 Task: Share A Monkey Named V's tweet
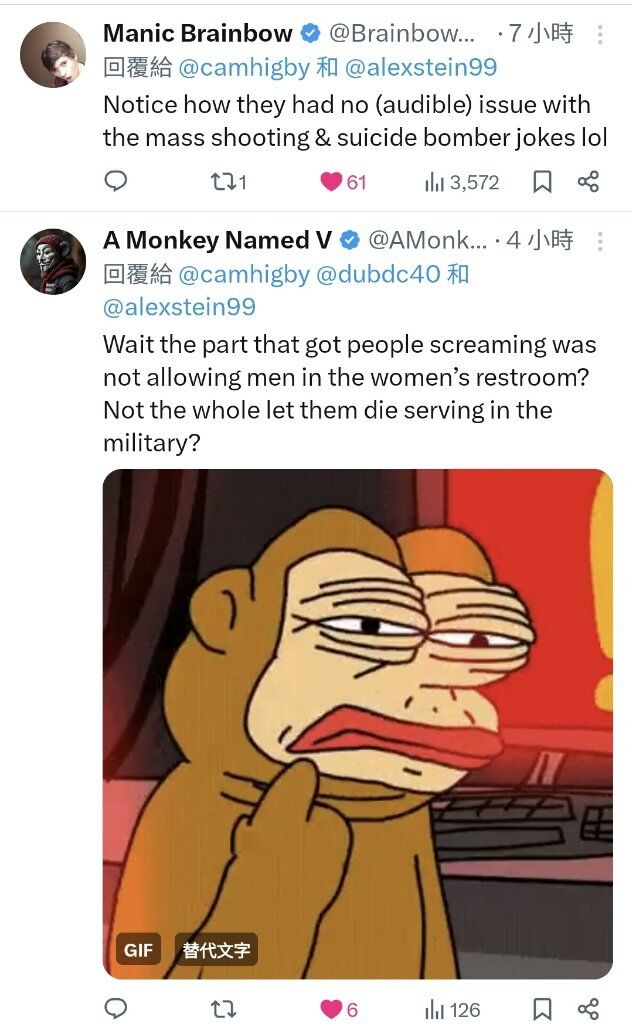589,1008
